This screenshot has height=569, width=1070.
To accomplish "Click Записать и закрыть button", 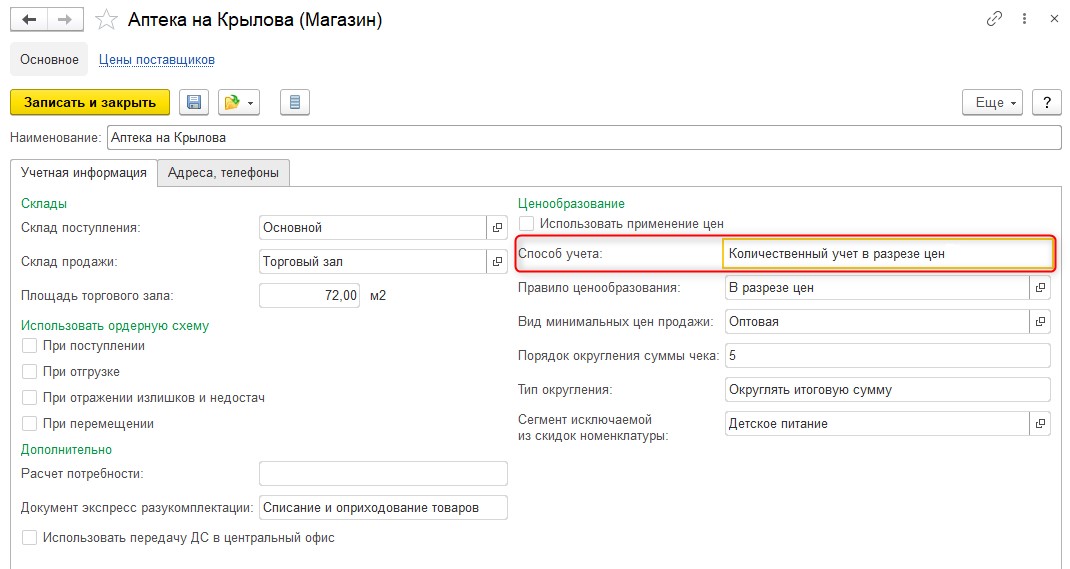I will (90, 102).
